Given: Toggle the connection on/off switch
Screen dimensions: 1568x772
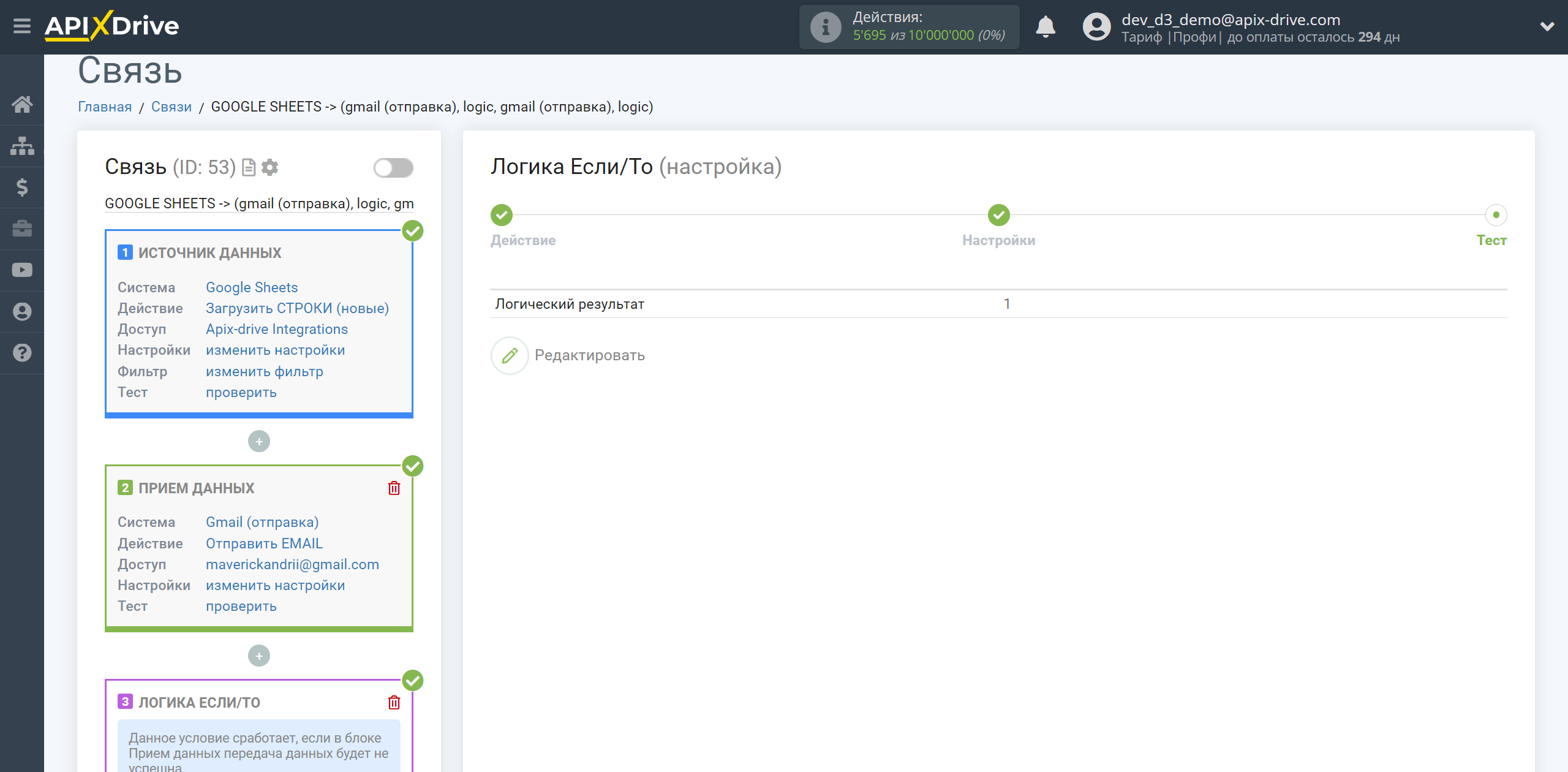Looking at the screenshot, I should [393, 168].
